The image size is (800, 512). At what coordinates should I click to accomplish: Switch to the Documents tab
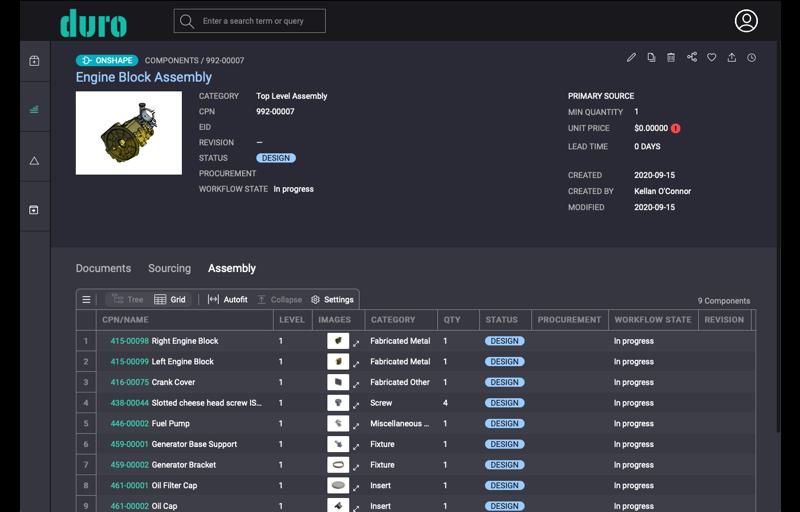[103, 268]
